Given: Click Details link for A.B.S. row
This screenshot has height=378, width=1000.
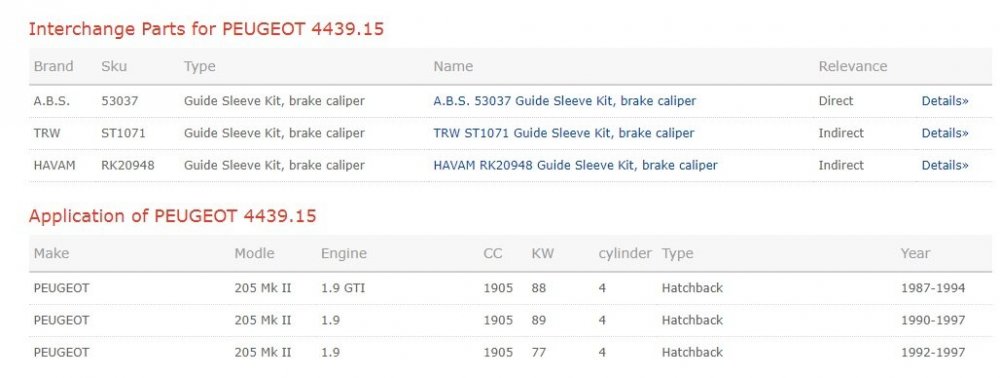Looking at the screenshot, I should click(x=945, y=101).
